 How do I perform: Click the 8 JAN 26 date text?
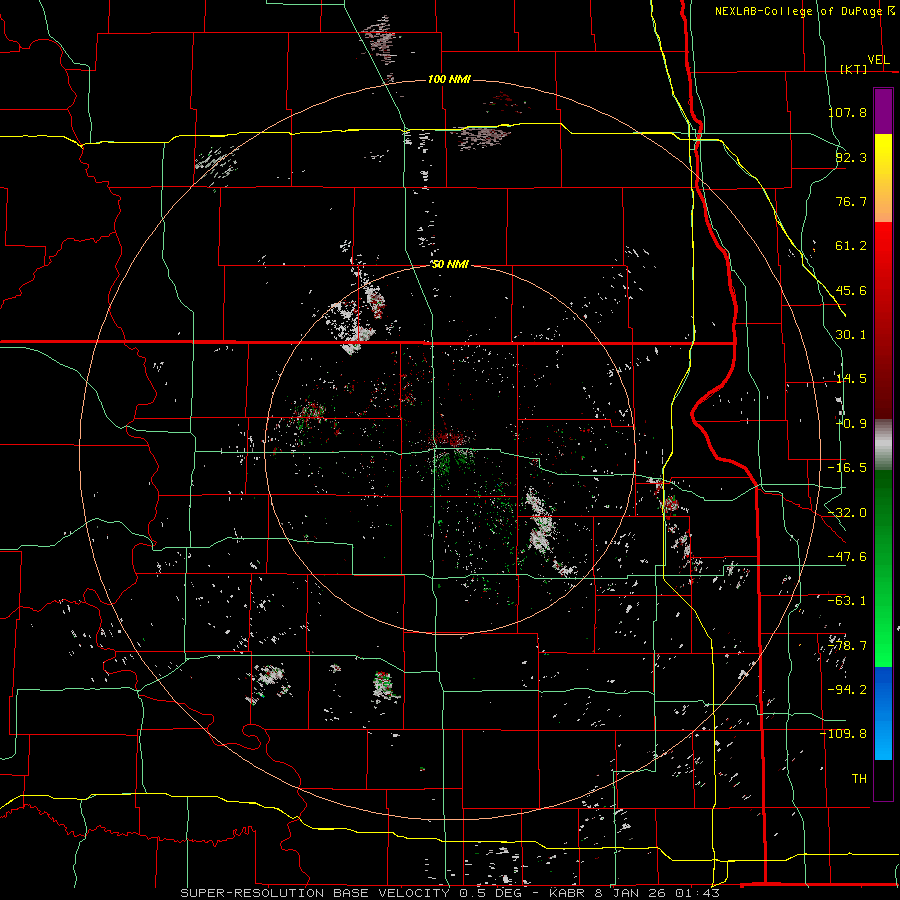point(630,893)
